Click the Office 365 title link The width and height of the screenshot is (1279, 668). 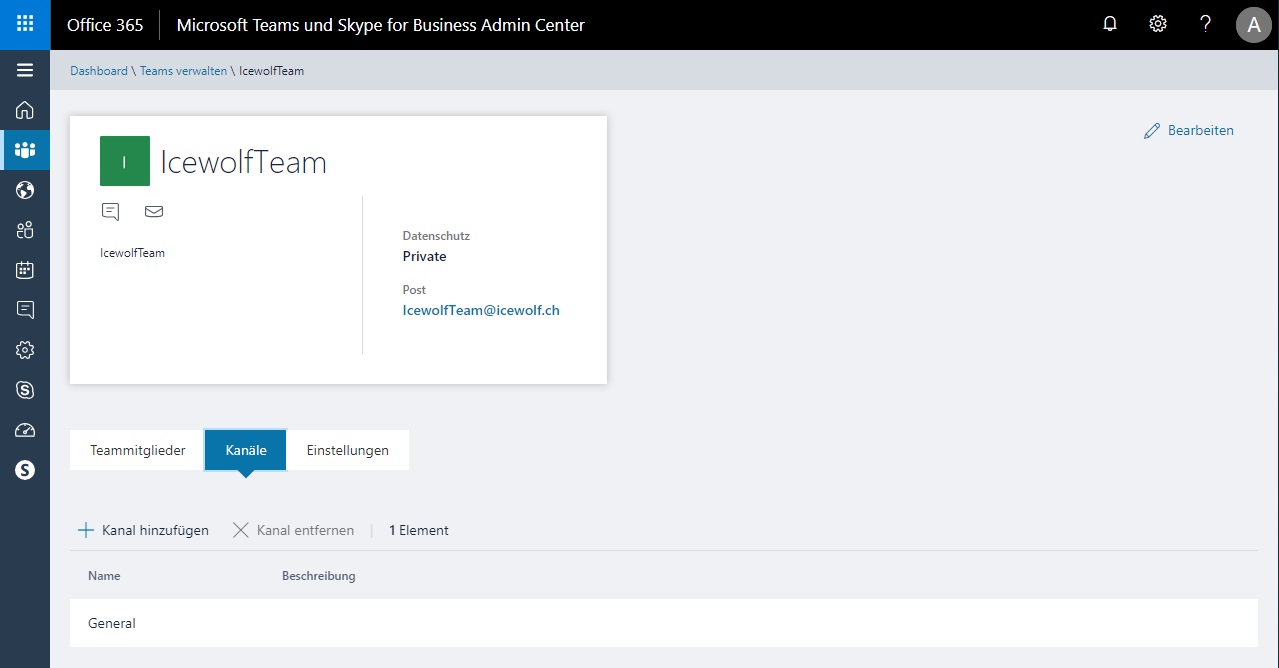click(105, 25)
